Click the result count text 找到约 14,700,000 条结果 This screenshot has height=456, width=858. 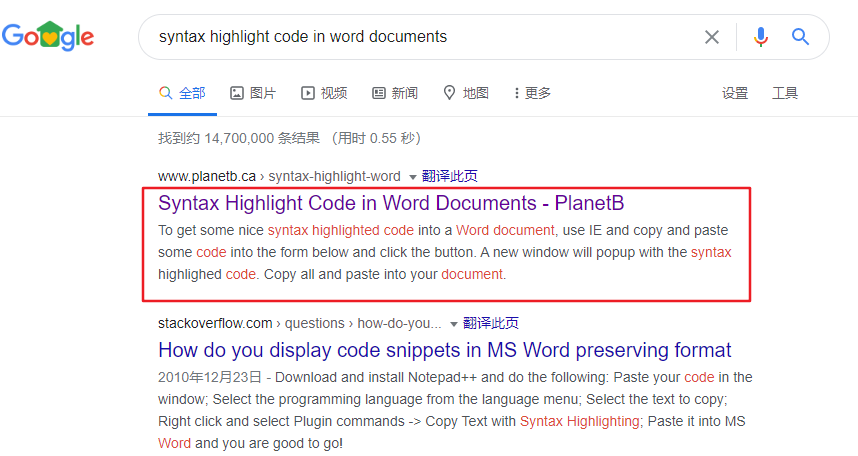pos(239,138)
